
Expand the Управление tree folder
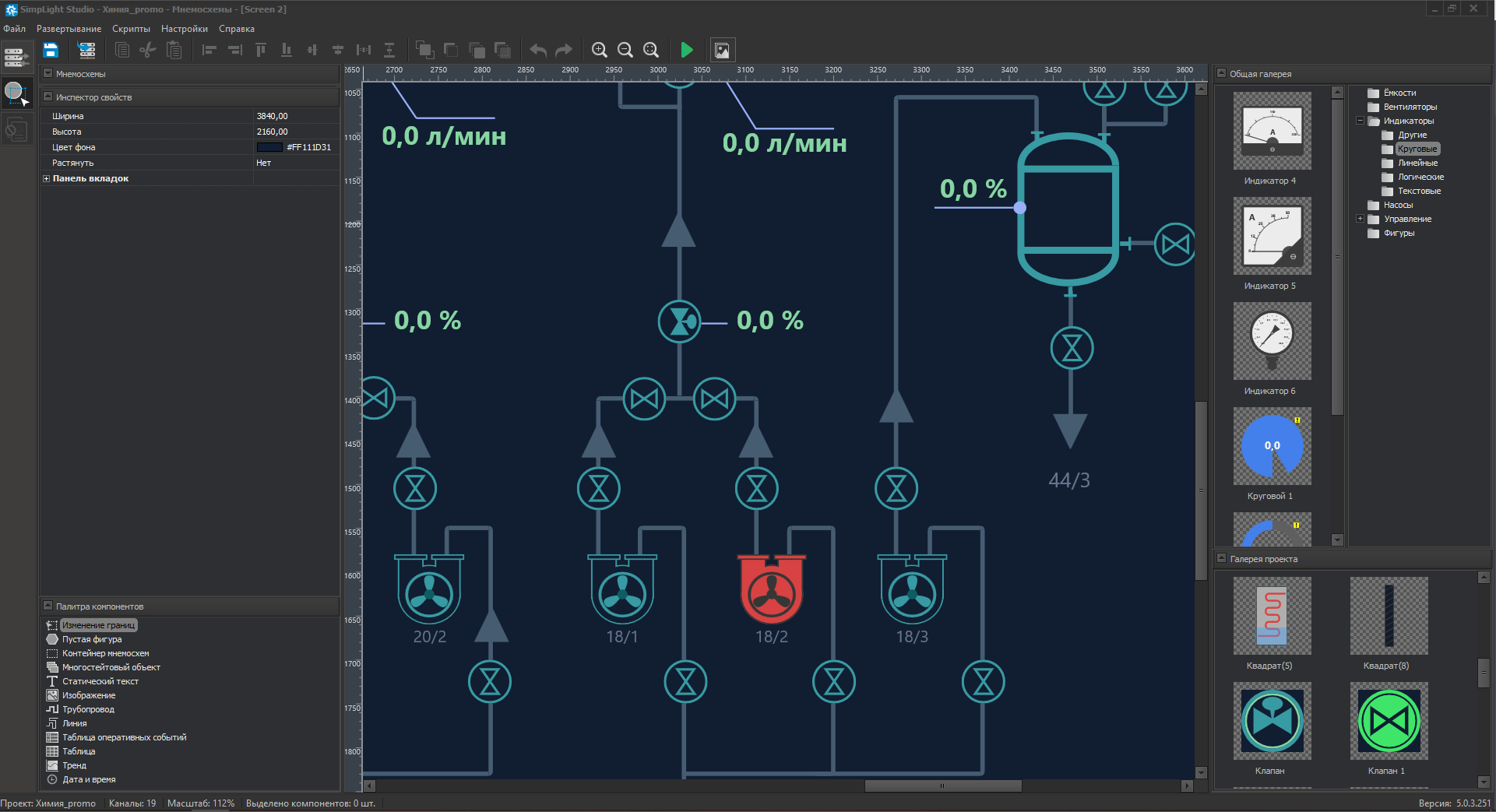[1360, 219]
